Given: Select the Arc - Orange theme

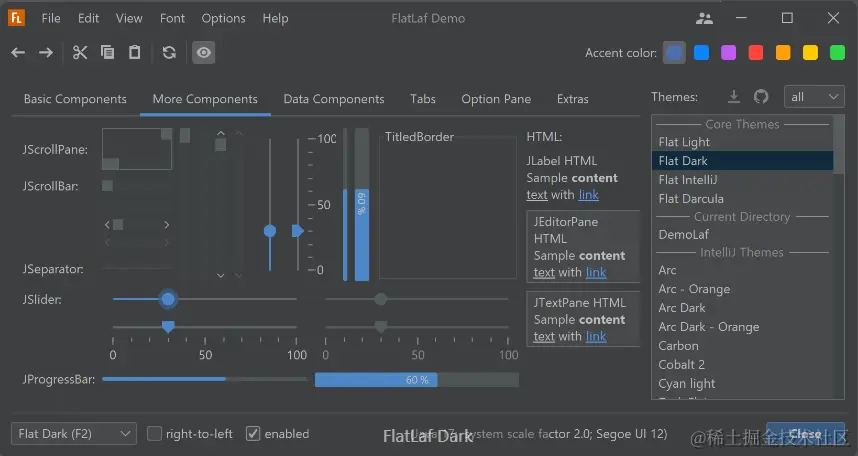Looking at the screenshot, I should [x=743, y=289].
